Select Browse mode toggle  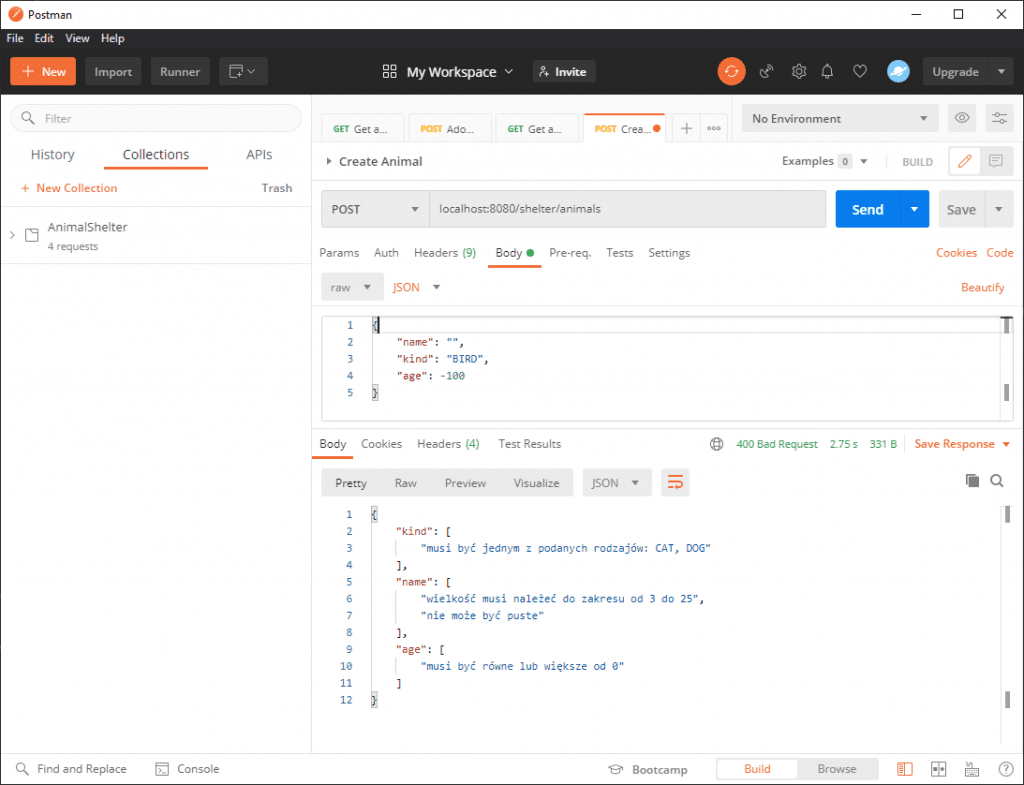click(837, 769)
